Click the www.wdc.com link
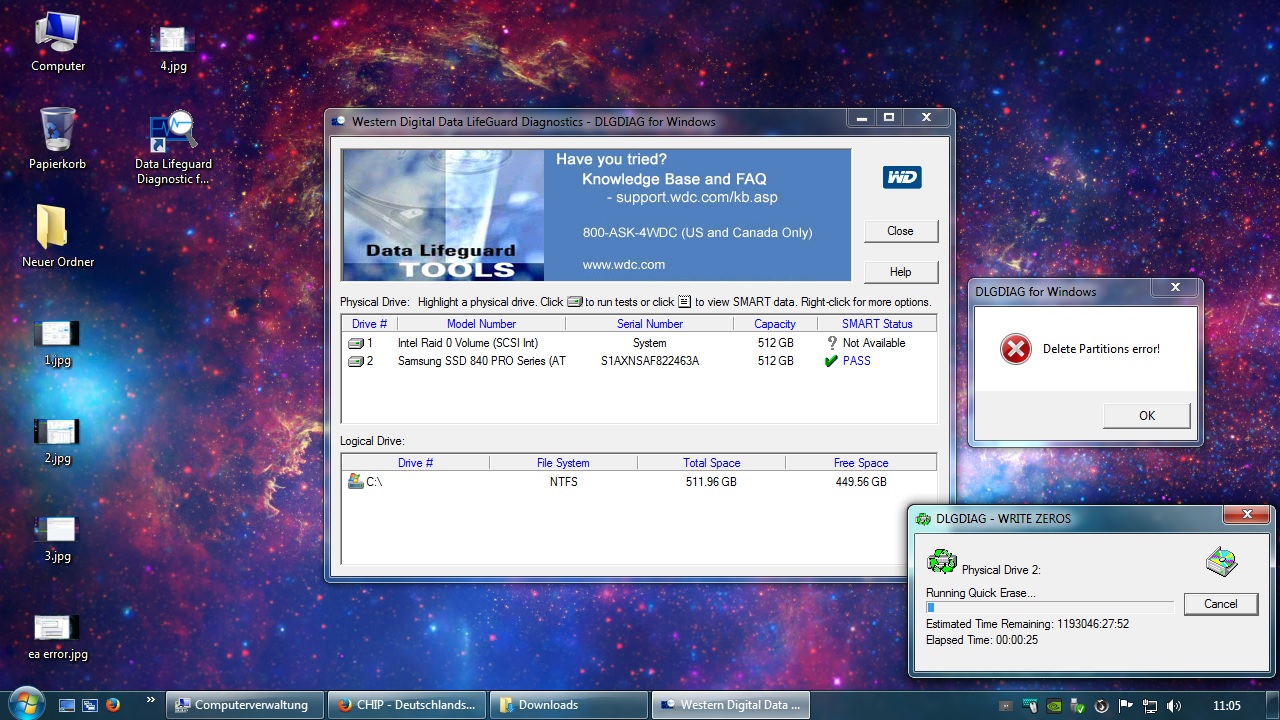This screenshot has height=720, width=1280. point(624,265)
